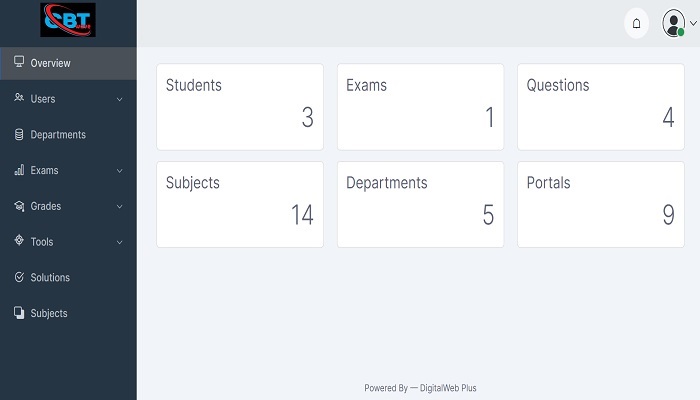Viewport: 700px width, 400px height.
Task: Select the Overview menu item
Action: pos(68,63)
